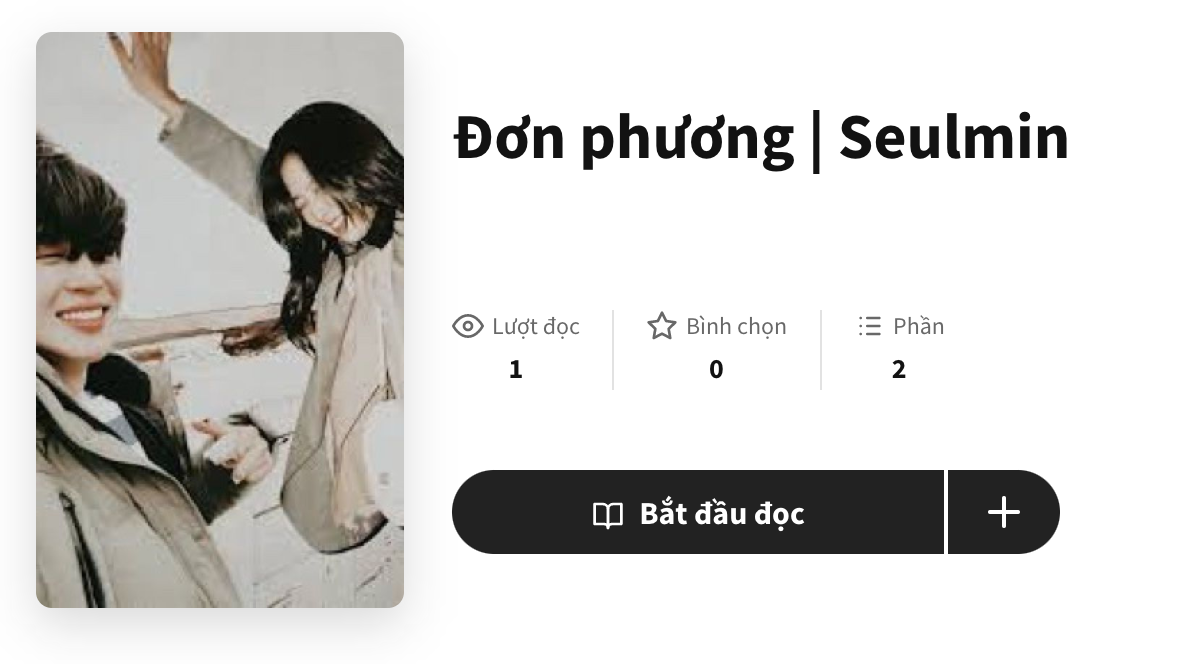Click the read count number 1
Image resolution: width=1188 pixels, height=664 pixels.
pos(515,369)
